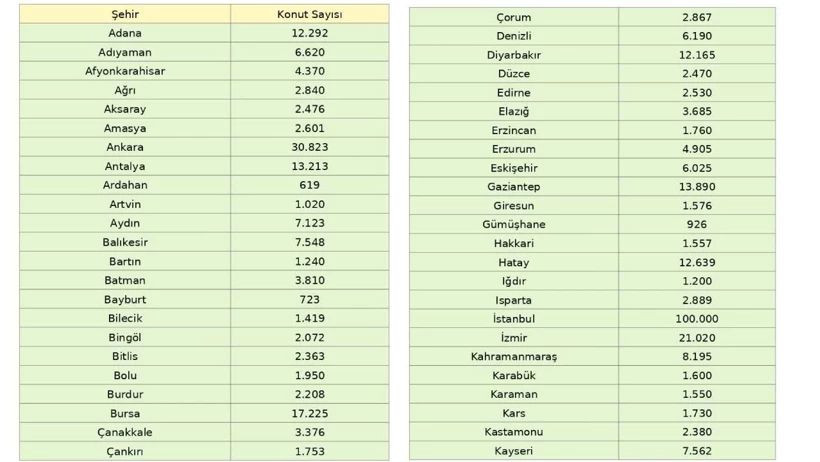
Task: Click the Konut Sayısı column header
Action: coord(309,14)
